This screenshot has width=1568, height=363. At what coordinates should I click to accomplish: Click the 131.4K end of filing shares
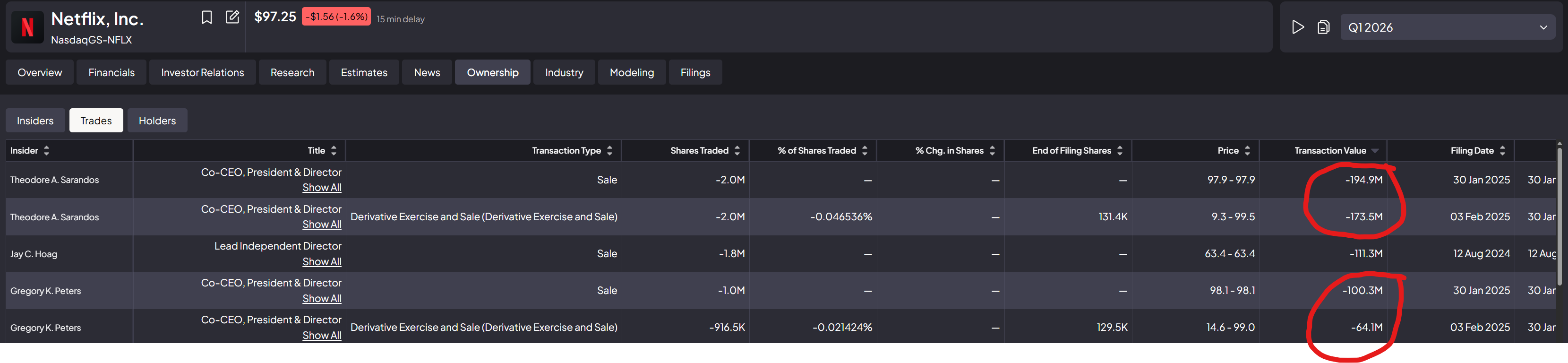(x=1113, y=217)
